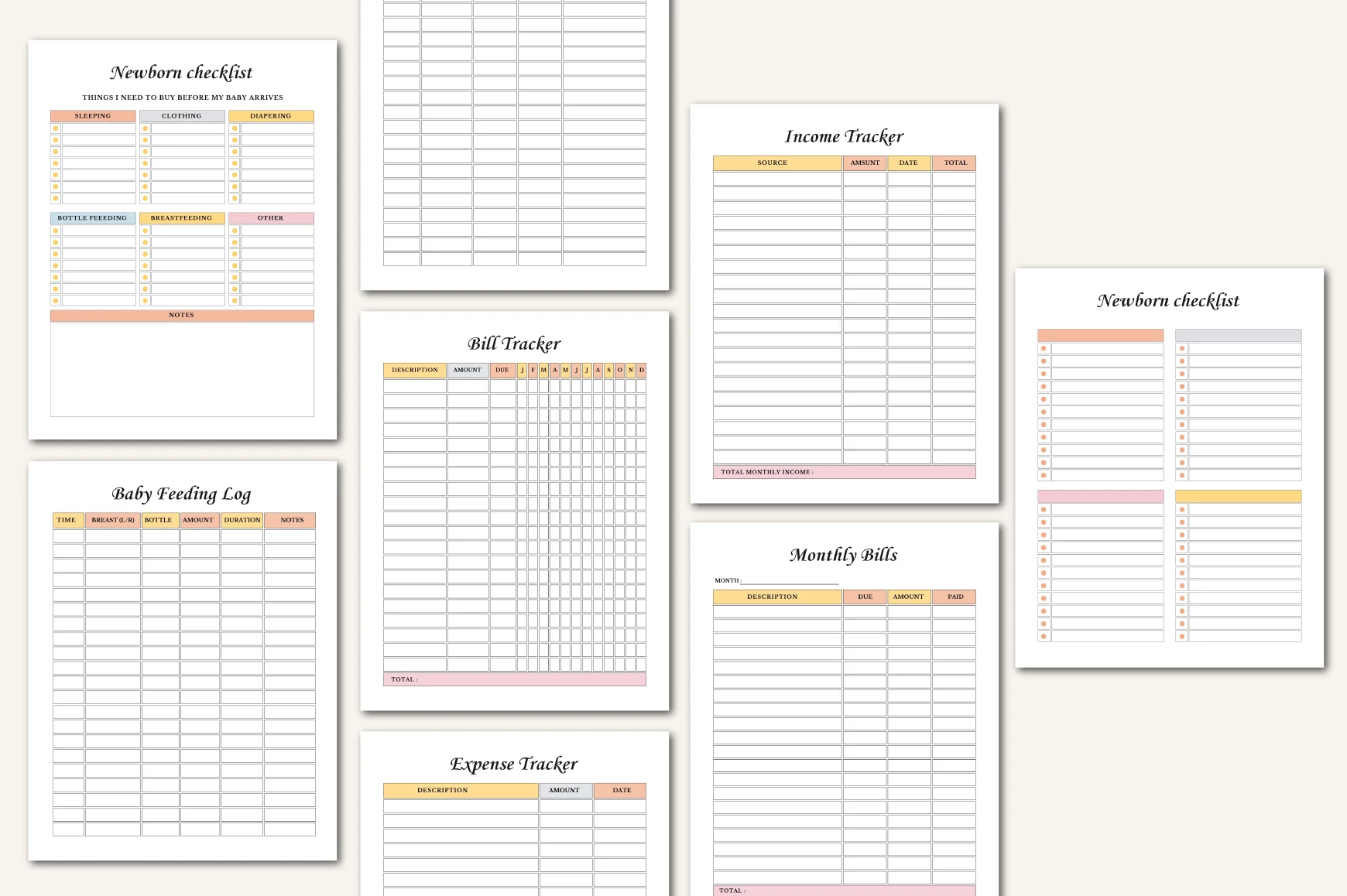This screenshot has height=896, width=1347.
Task: Select the DESCRIPTION header in the Bill Tracker
Action: coord(415,370)
